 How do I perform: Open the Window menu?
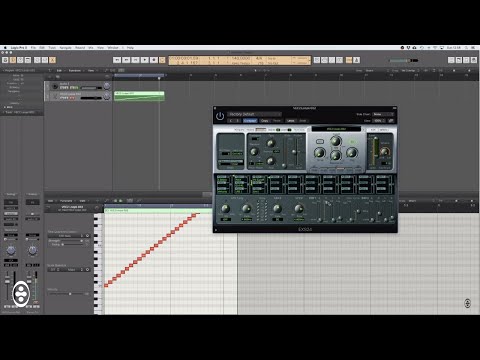[113, 48]
